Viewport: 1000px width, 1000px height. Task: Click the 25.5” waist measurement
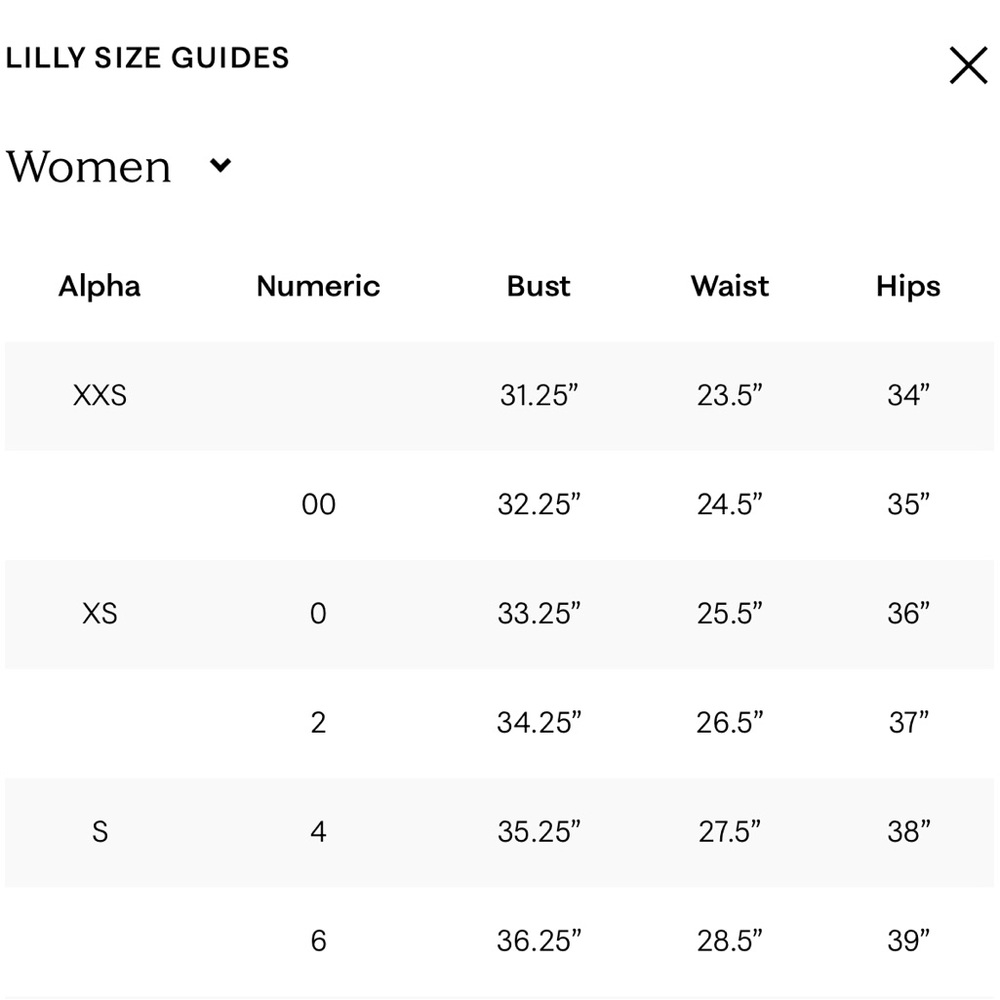(x=730, y=614)
